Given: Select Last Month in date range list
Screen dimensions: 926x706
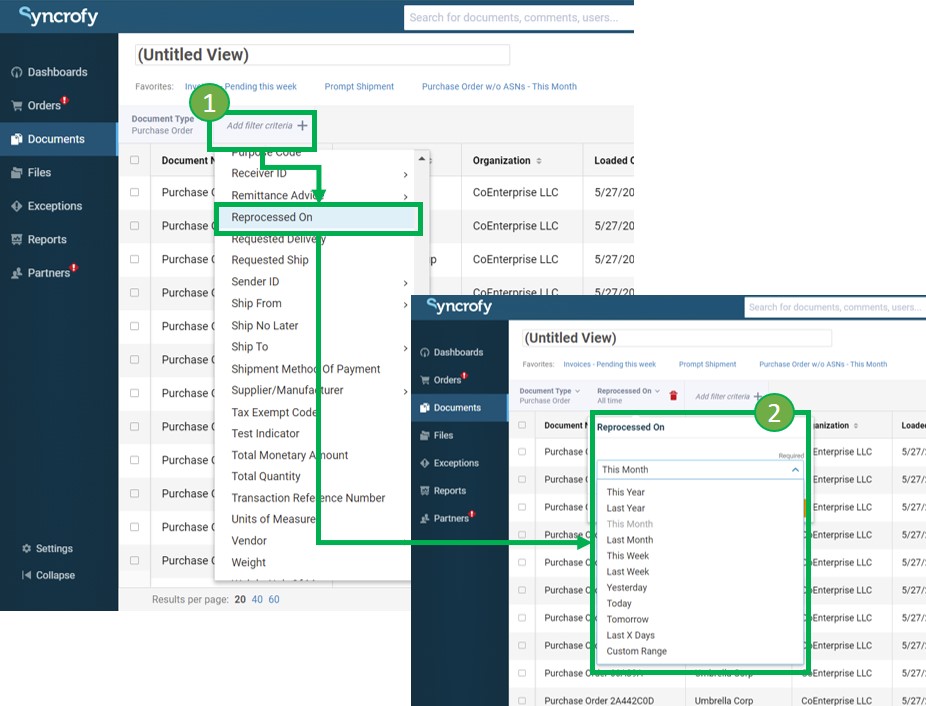Looking at the screenshot, I should coord(630,540).
